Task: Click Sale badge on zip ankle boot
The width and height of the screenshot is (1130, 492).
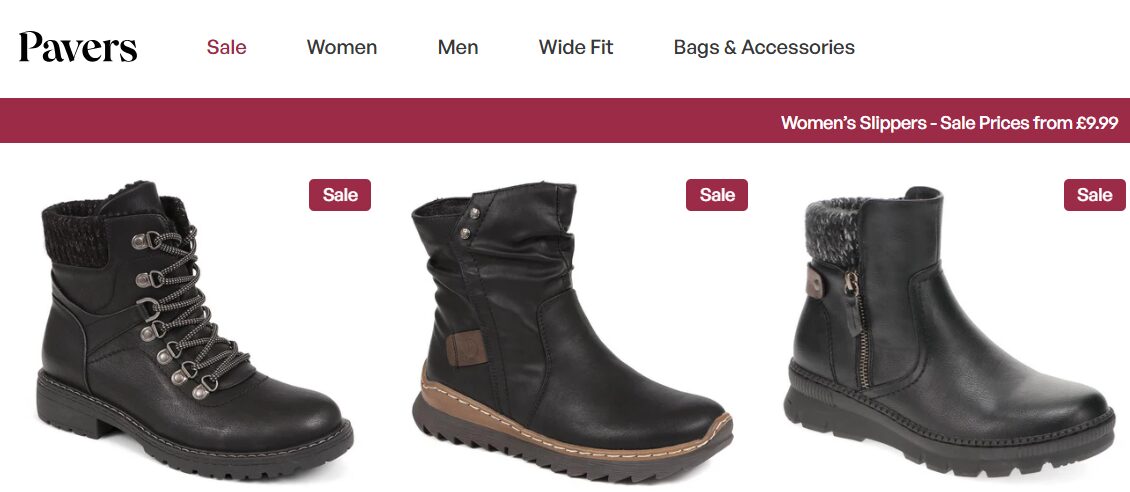Action: tap(1095, 195)
